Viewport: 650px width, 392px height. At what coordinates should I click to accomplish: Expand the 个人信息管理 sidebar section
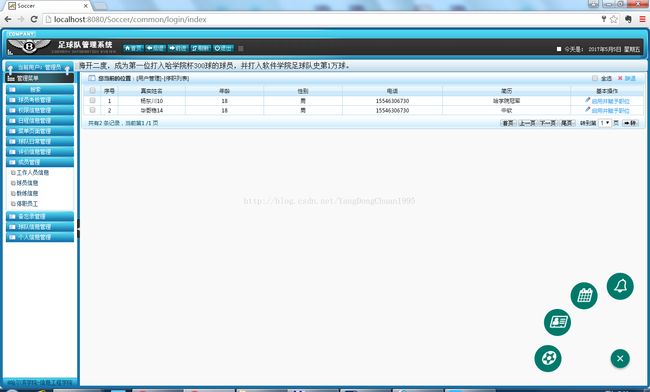tap(40, 237)
